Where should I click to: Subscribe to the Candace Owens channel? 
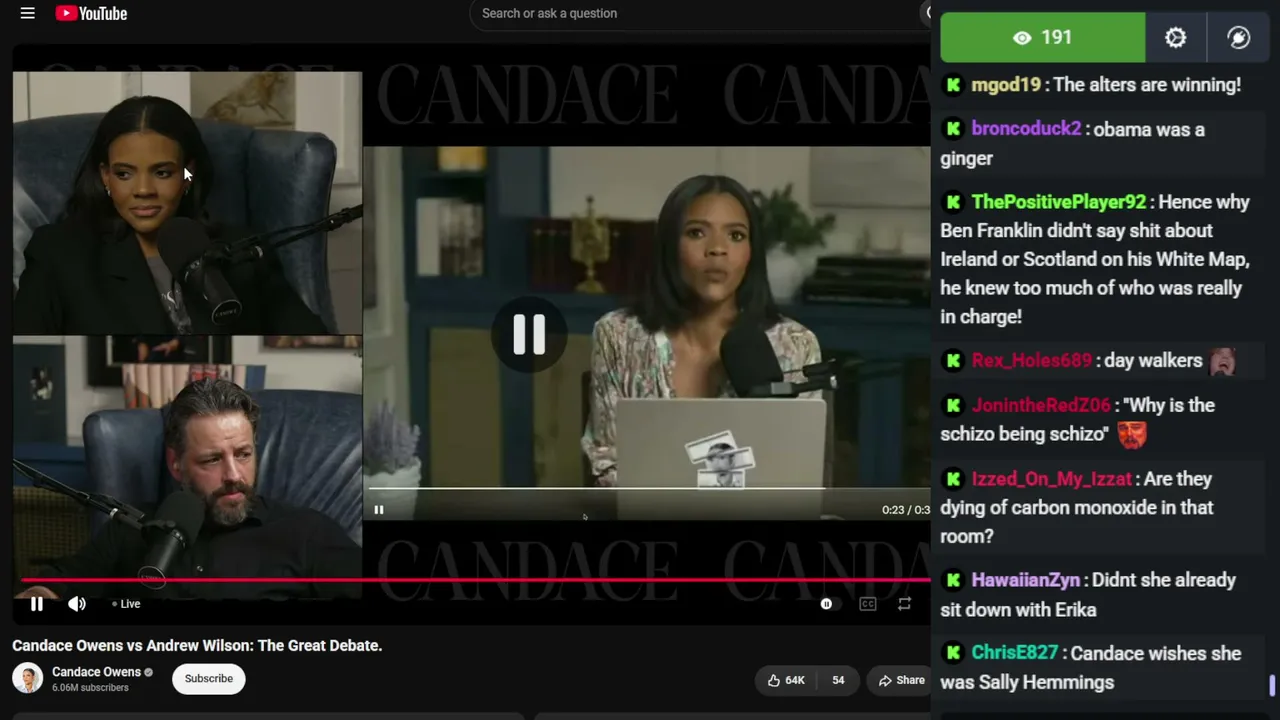(208, 679)
